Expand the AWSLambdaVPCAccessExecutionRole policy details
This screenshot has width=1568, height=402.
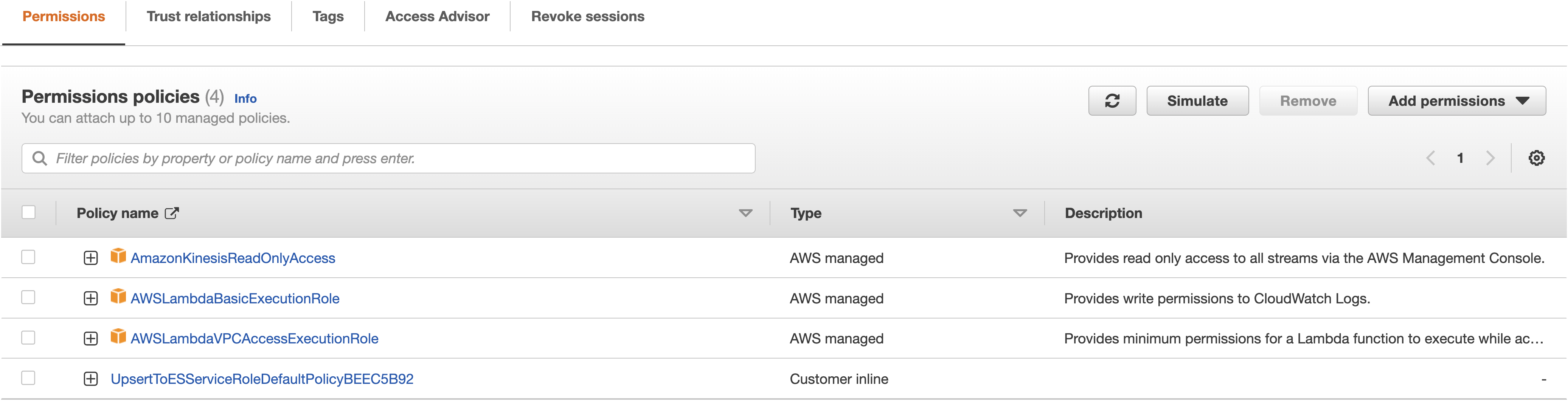(91, 339)
